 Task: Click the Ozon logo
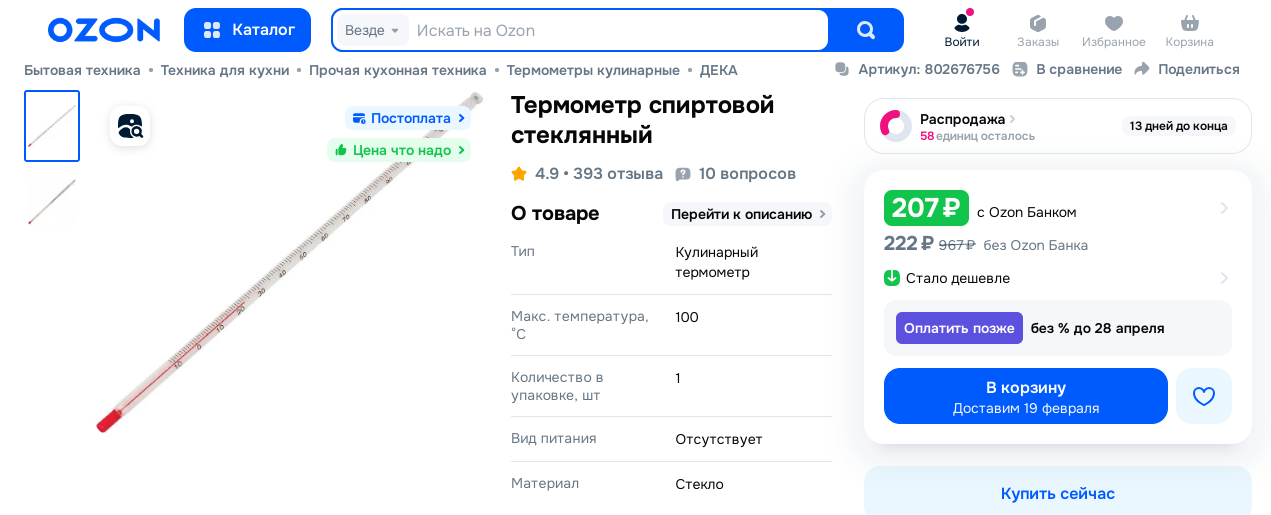(104, 30)
